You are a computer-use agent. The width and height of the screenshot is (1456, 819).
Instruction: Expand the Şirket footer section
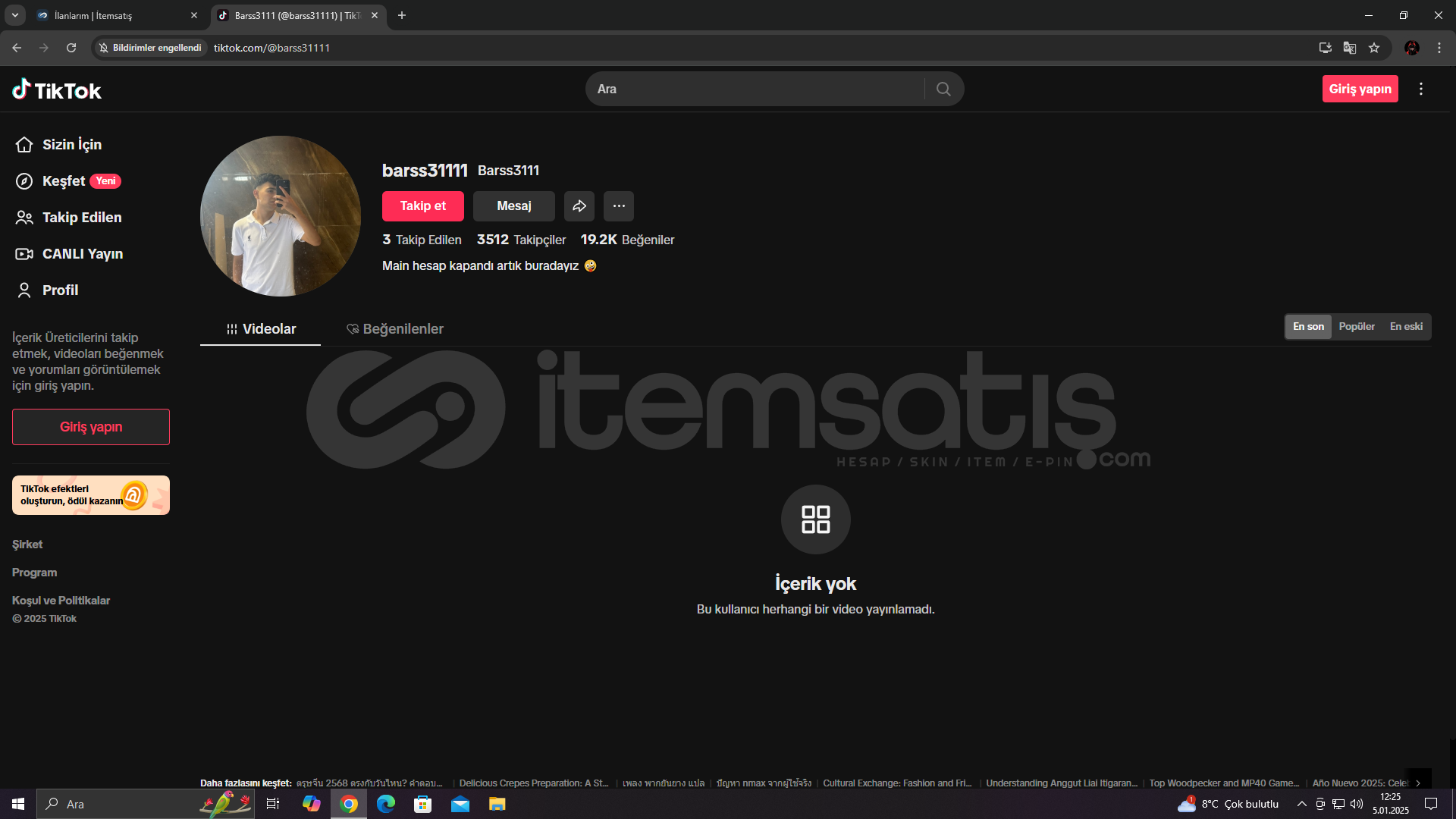click(27, 544)
